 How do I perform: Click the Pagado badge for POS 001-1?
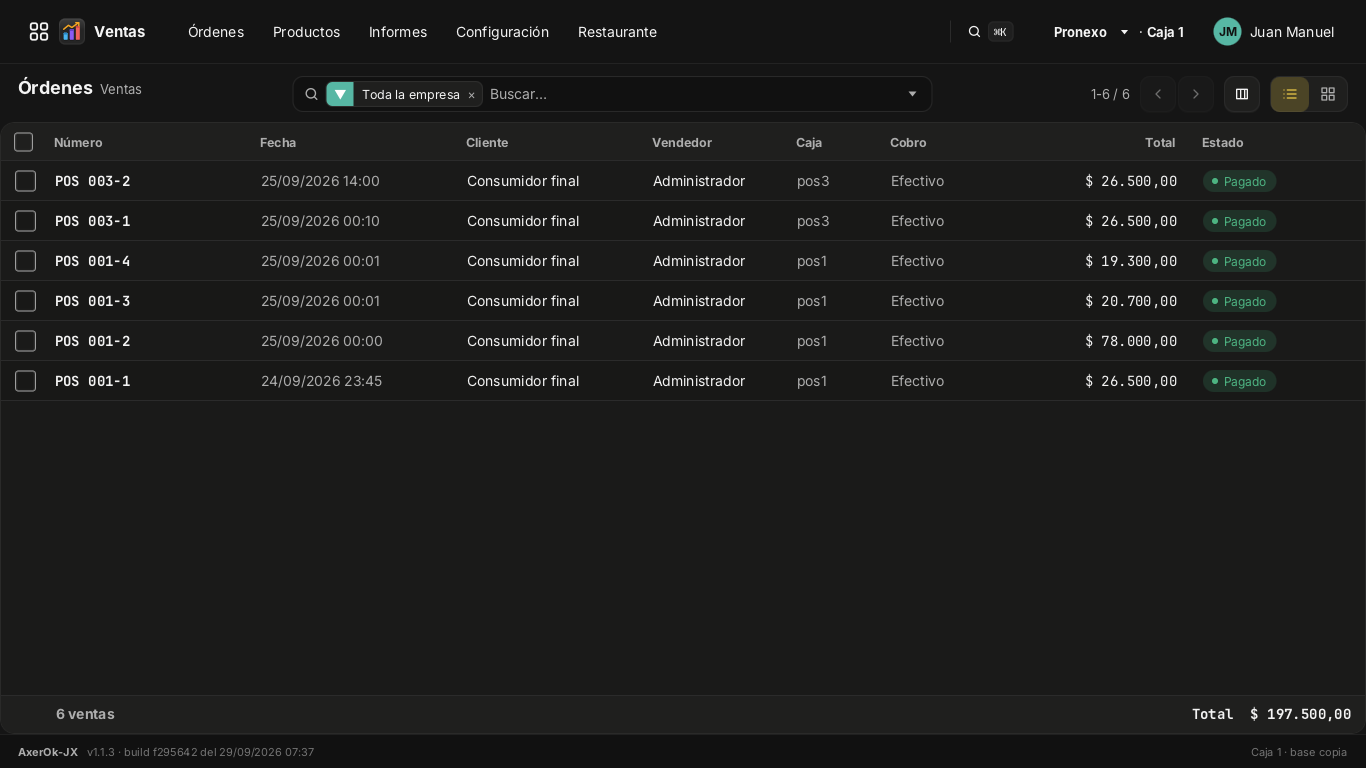click(1239, 381)
